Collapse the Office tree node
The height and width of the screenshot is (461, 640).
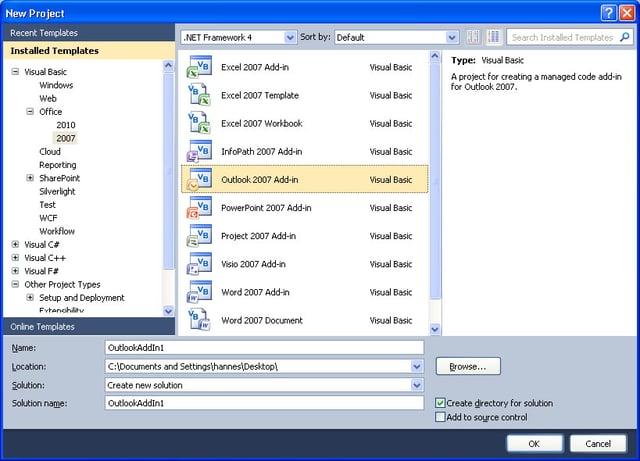pyautogui.click(x=30, y=111)
